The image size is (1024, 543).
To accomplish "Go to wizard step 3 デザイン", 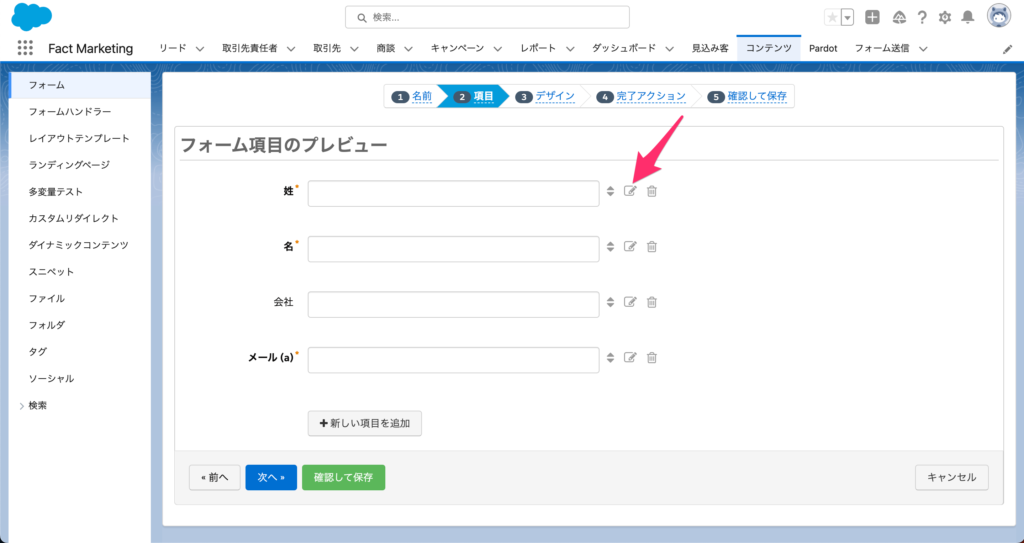I will point(555,96).
